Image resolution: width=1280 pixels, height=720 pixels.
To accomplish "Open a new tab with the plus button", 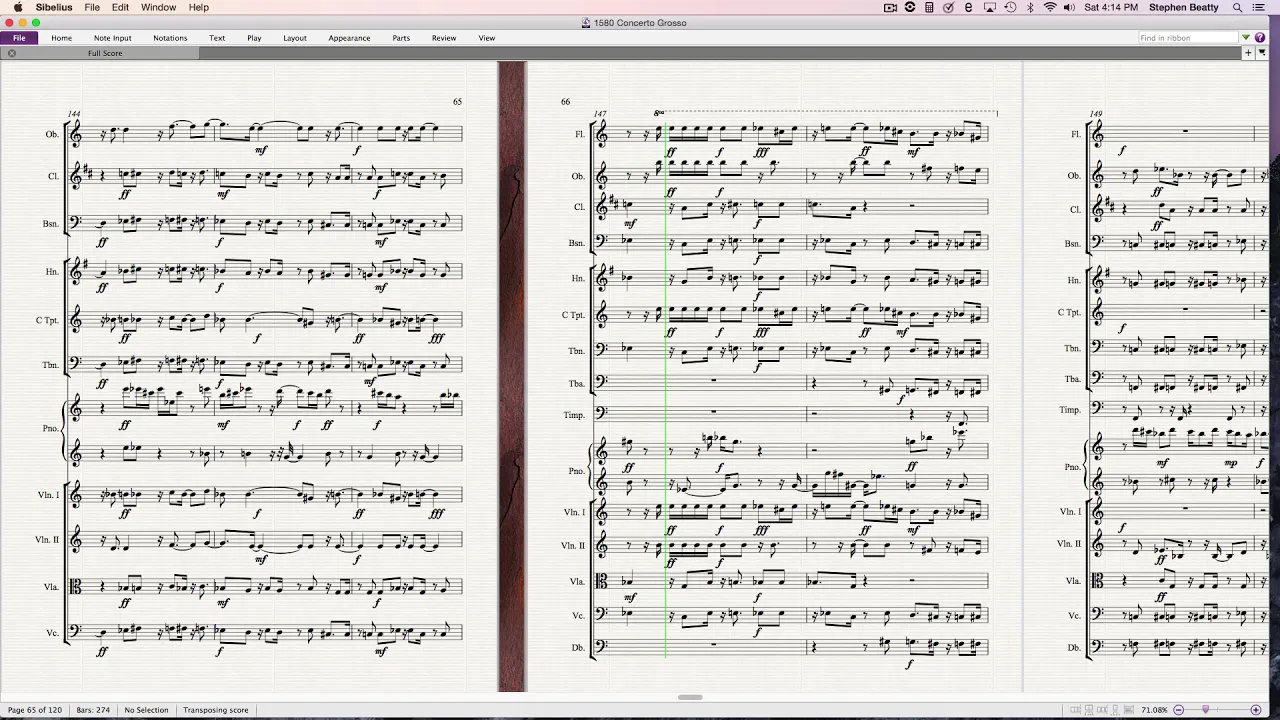I will pos(1249,53).
